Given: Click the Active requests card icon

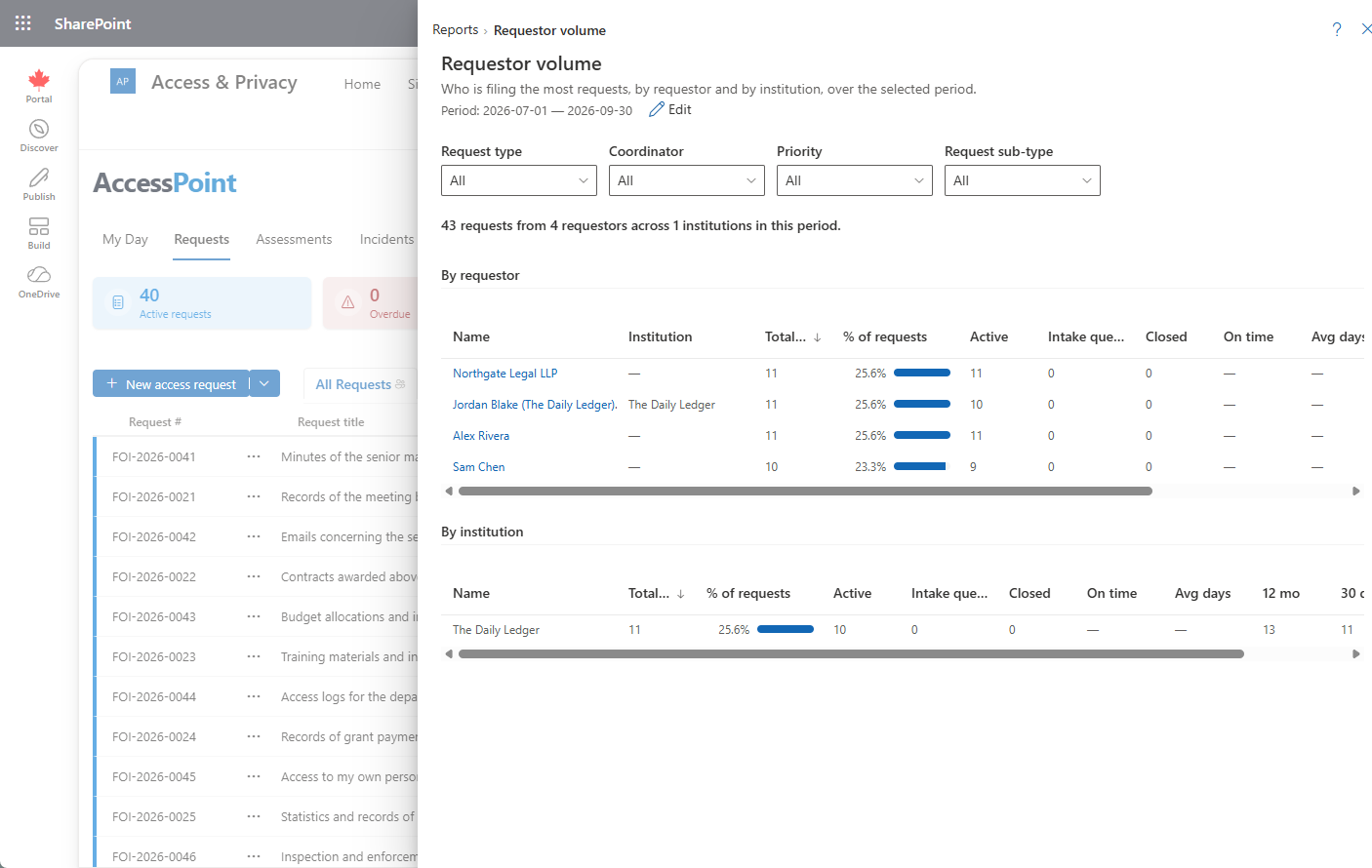Looking at the screenshot, I should click(118, 303).
